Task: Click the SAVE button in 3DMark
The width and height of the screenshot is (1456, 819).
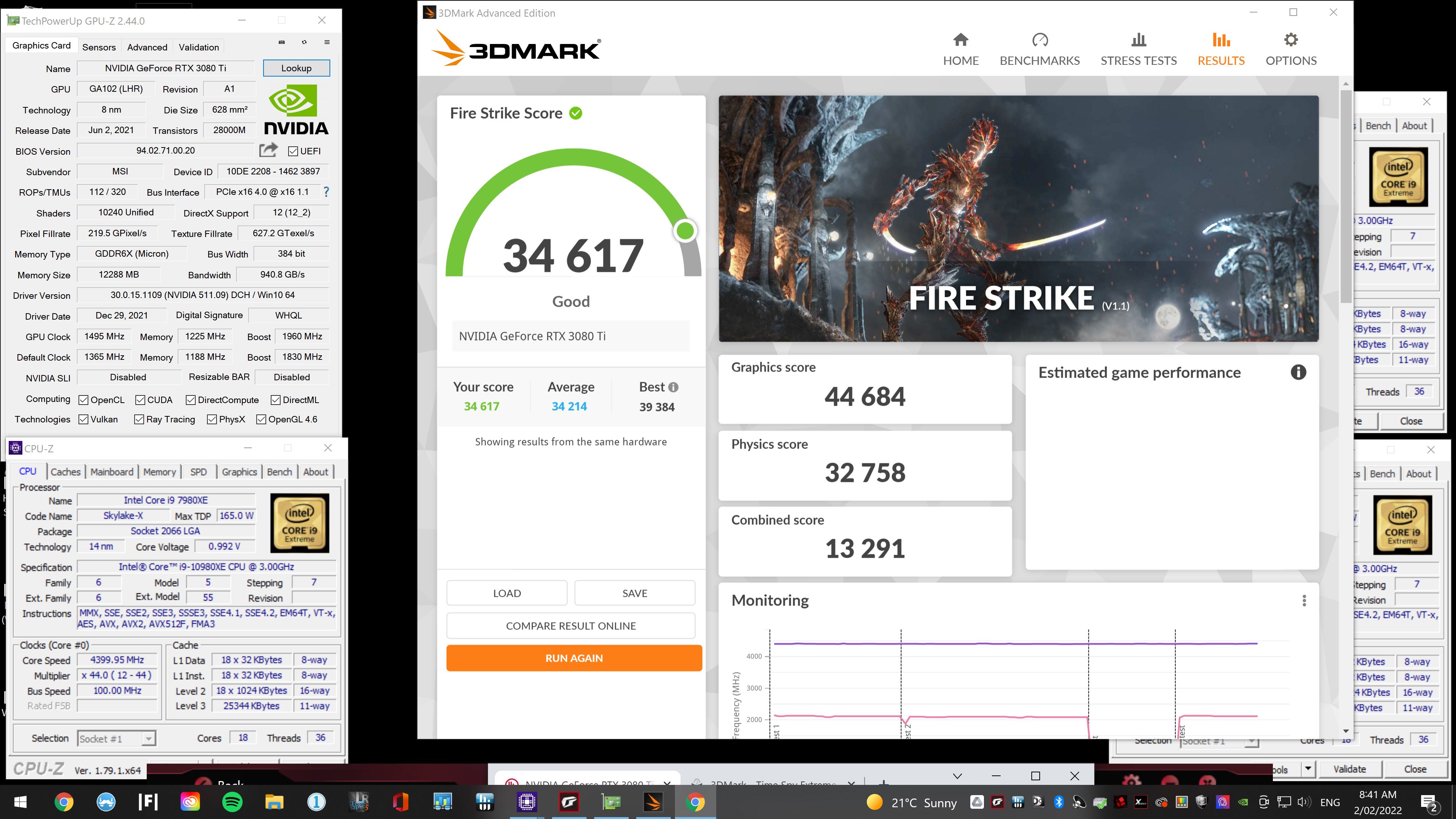Action: pos(635,593)
